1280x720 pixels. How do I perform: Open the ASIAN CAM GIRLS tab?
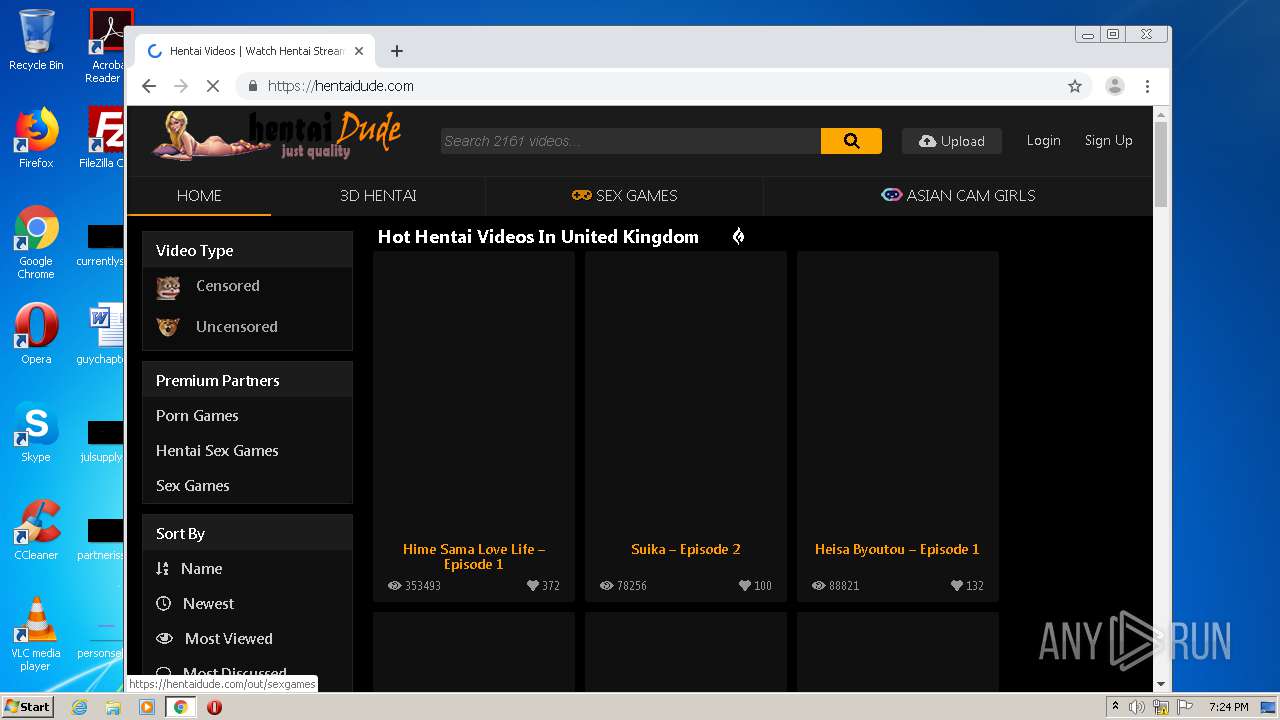958,196
